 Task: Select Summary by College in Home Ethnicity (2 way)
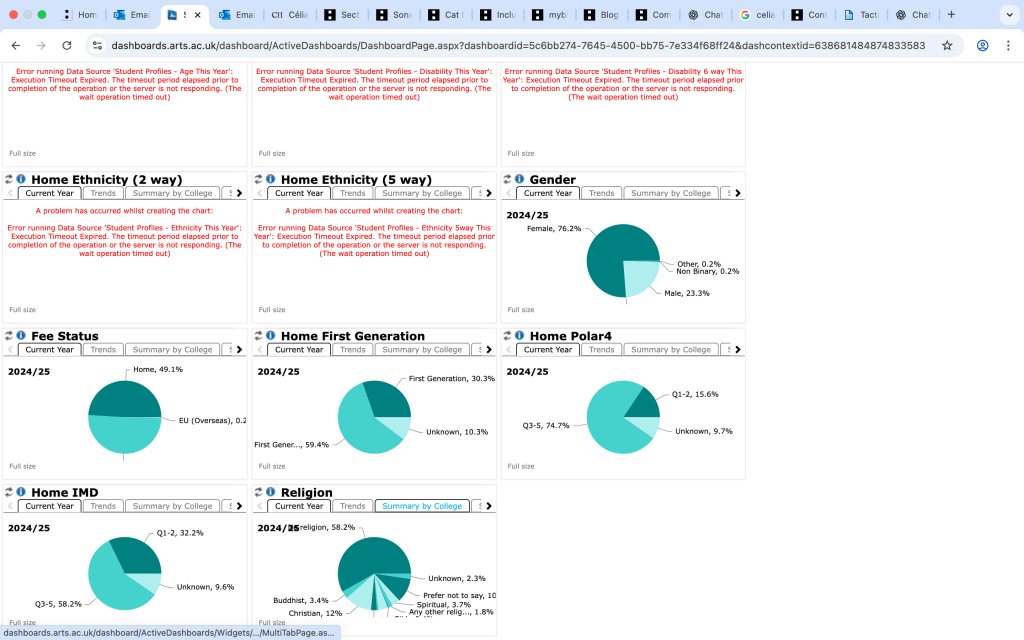172,193
